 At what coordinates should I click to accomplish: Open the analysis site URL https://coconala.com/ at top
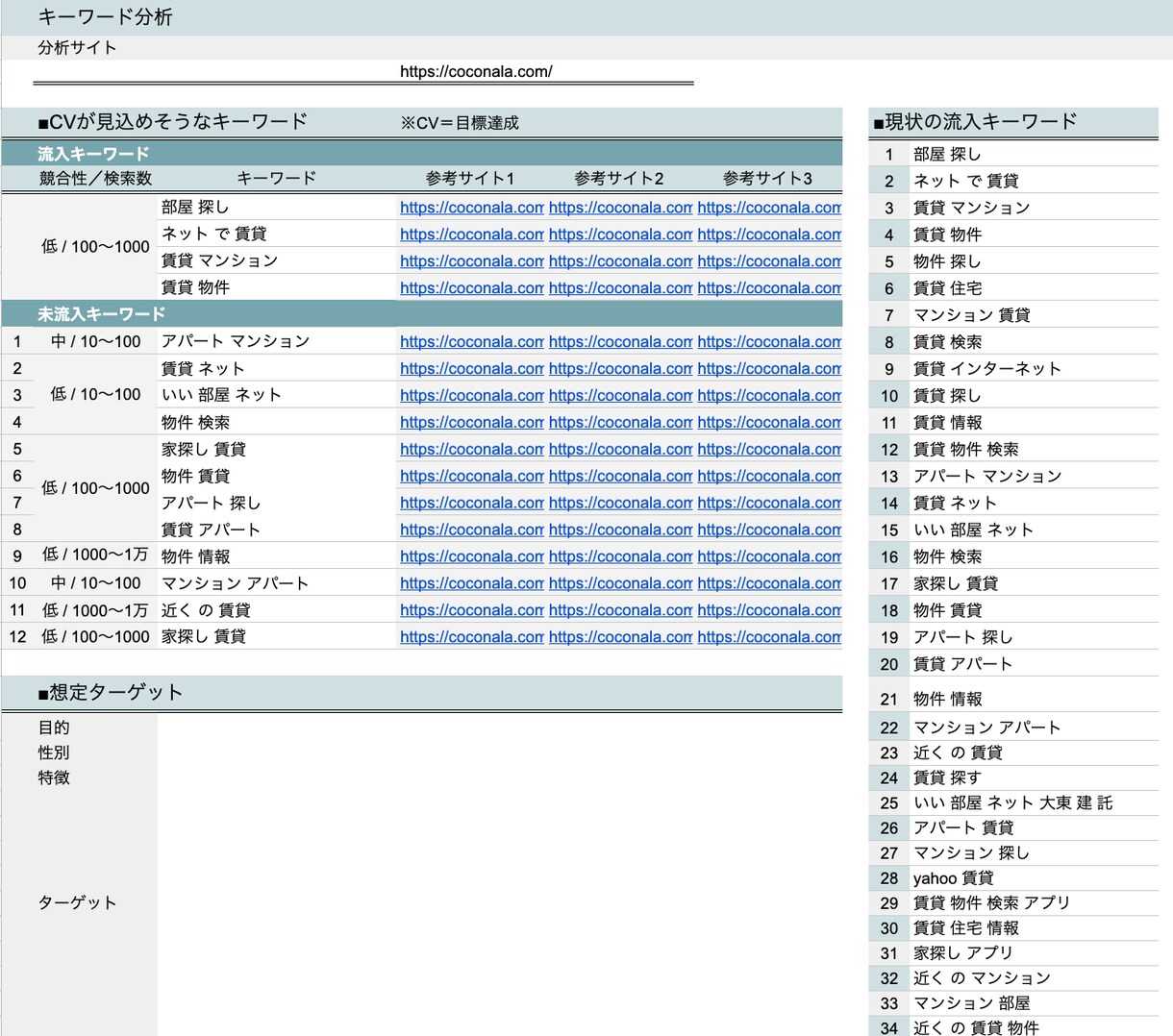point(476,71)
